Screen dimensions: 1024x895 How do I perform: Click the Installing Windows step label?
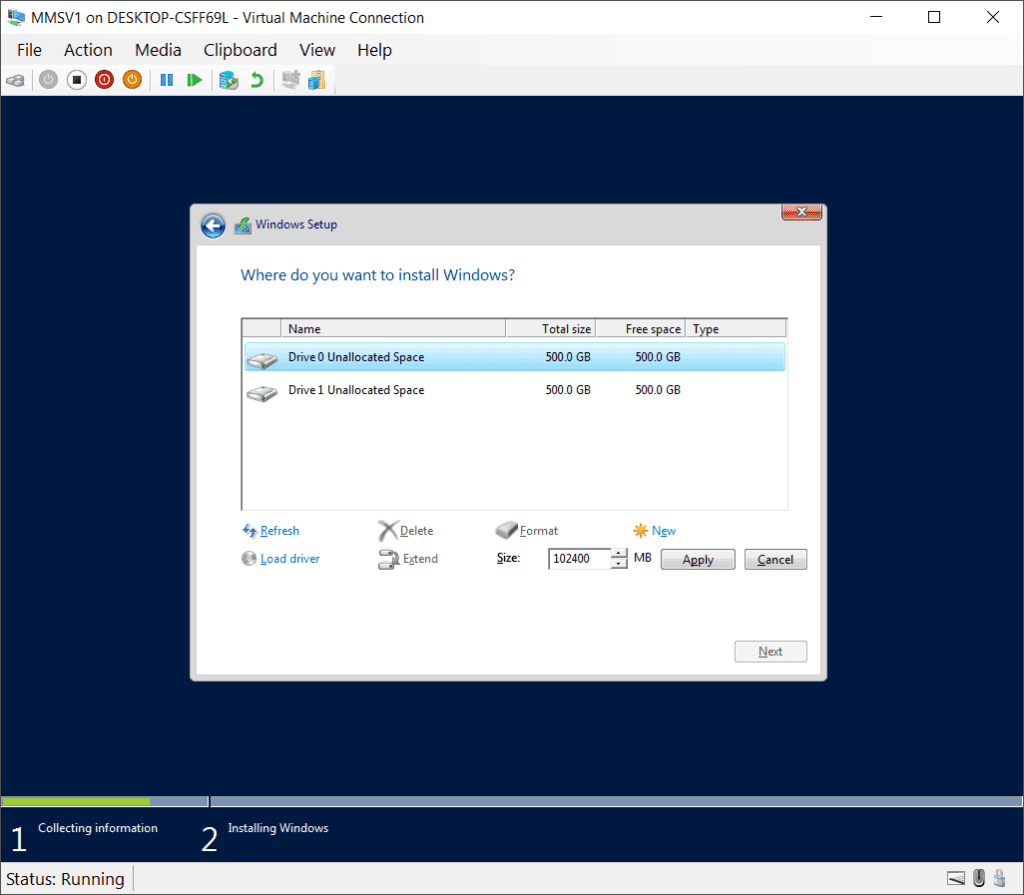tap(278, 828)
